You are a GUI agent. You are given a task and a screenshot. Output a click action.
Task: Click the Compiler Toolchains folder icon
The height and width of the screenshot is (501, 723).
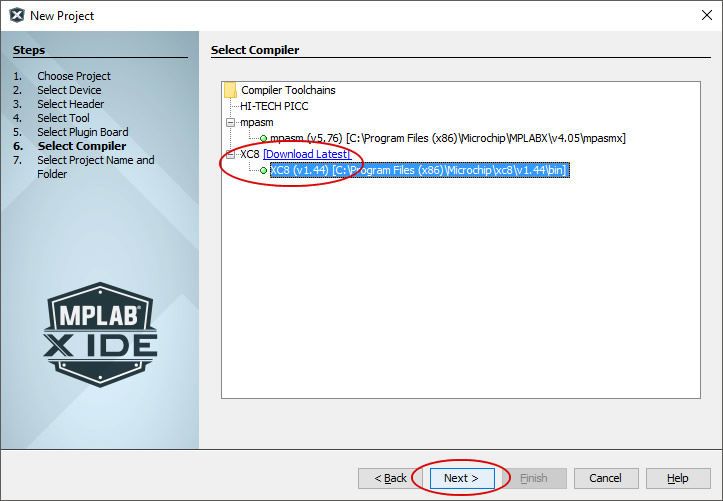pos(230,90)
